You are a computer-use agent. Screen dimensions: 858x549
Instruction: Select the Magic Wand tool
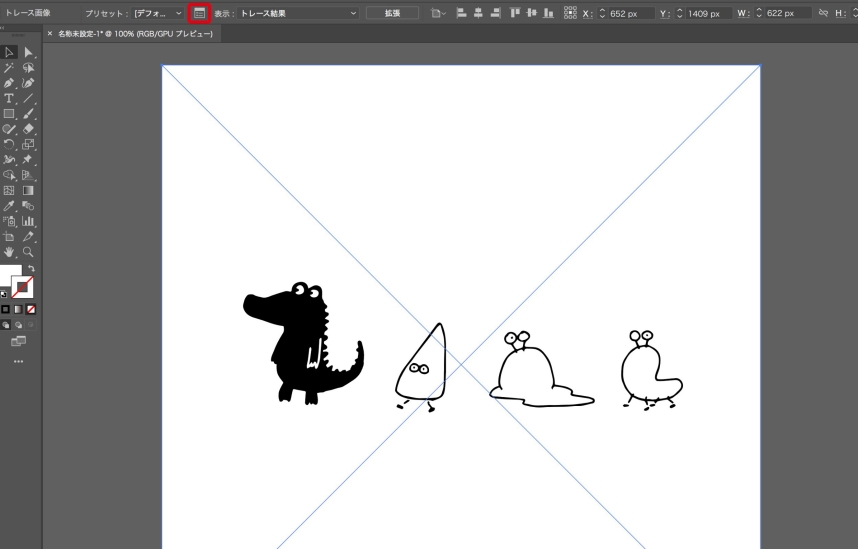click(9, 67)
